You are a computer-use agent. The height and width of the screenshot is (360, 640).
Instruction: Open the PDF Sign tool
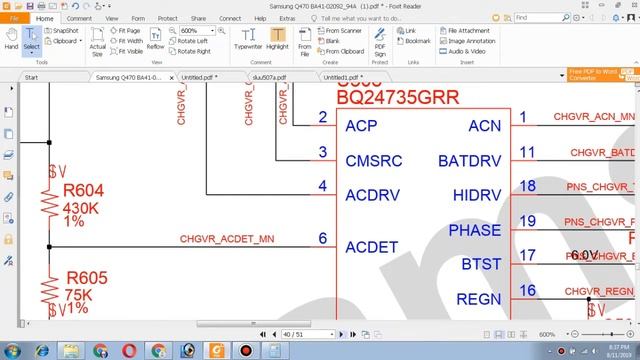[380, 42]
